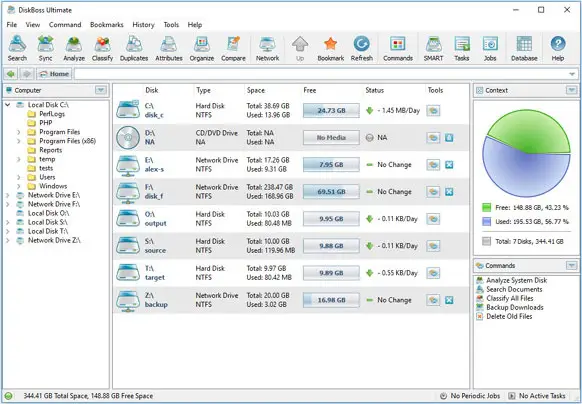Open the Compare tool

click(x=233, y=49)
